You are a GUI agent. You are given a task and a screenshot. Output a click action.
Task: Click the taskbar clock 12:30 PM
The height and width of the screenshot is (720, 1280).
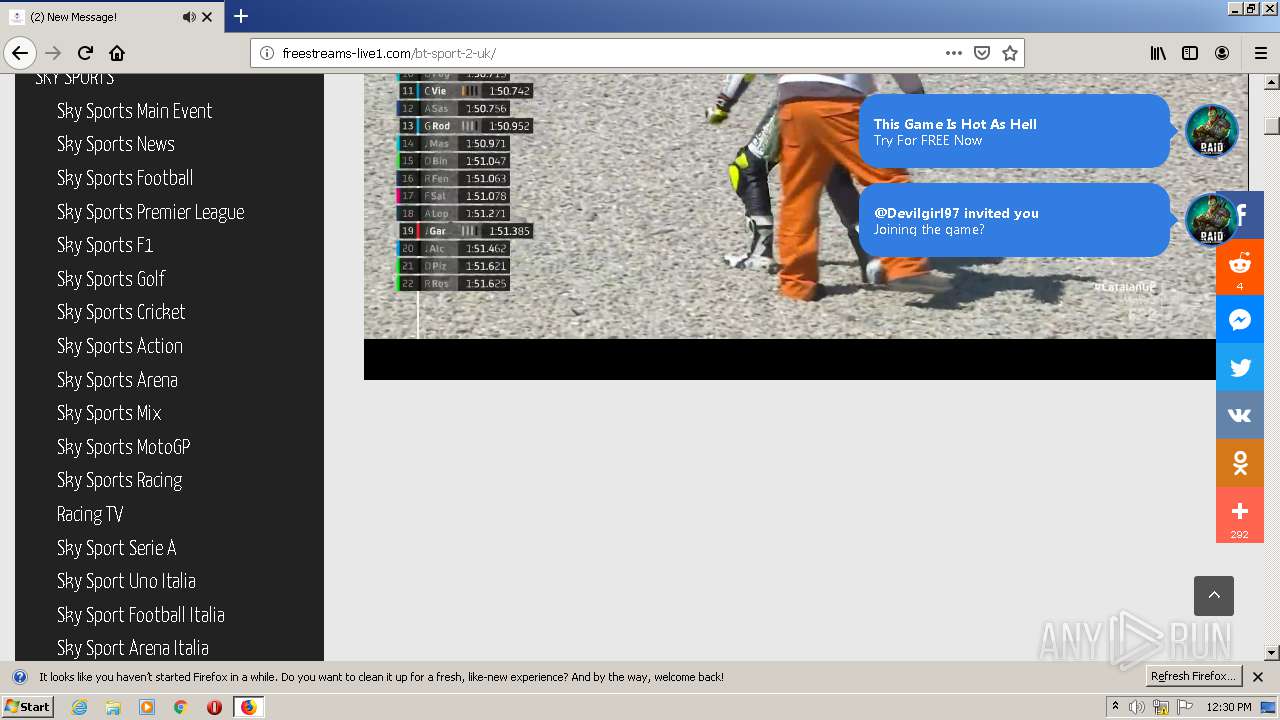pyautogui.click(x=1229, y=707)
